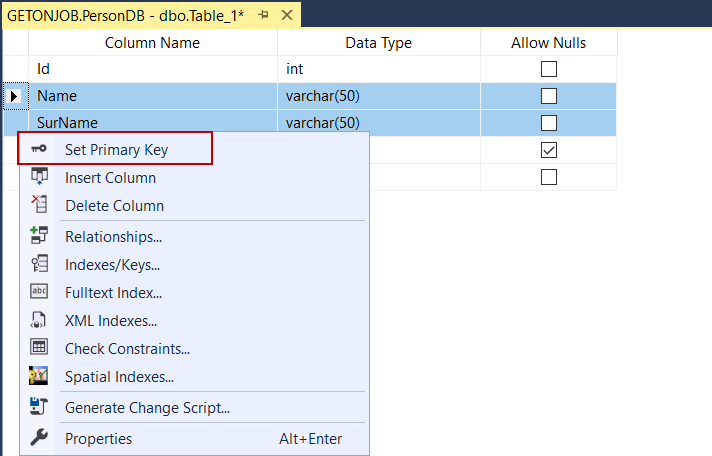Click the Relationships icon in the menu
Viewport: 712px width, 456px height.
39,237
